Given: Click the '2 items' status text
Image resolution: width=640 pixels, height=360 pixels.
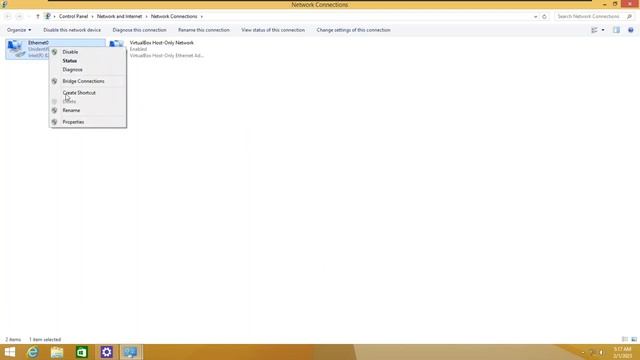Looking at the screenshot, I should (x=13, y=340).
